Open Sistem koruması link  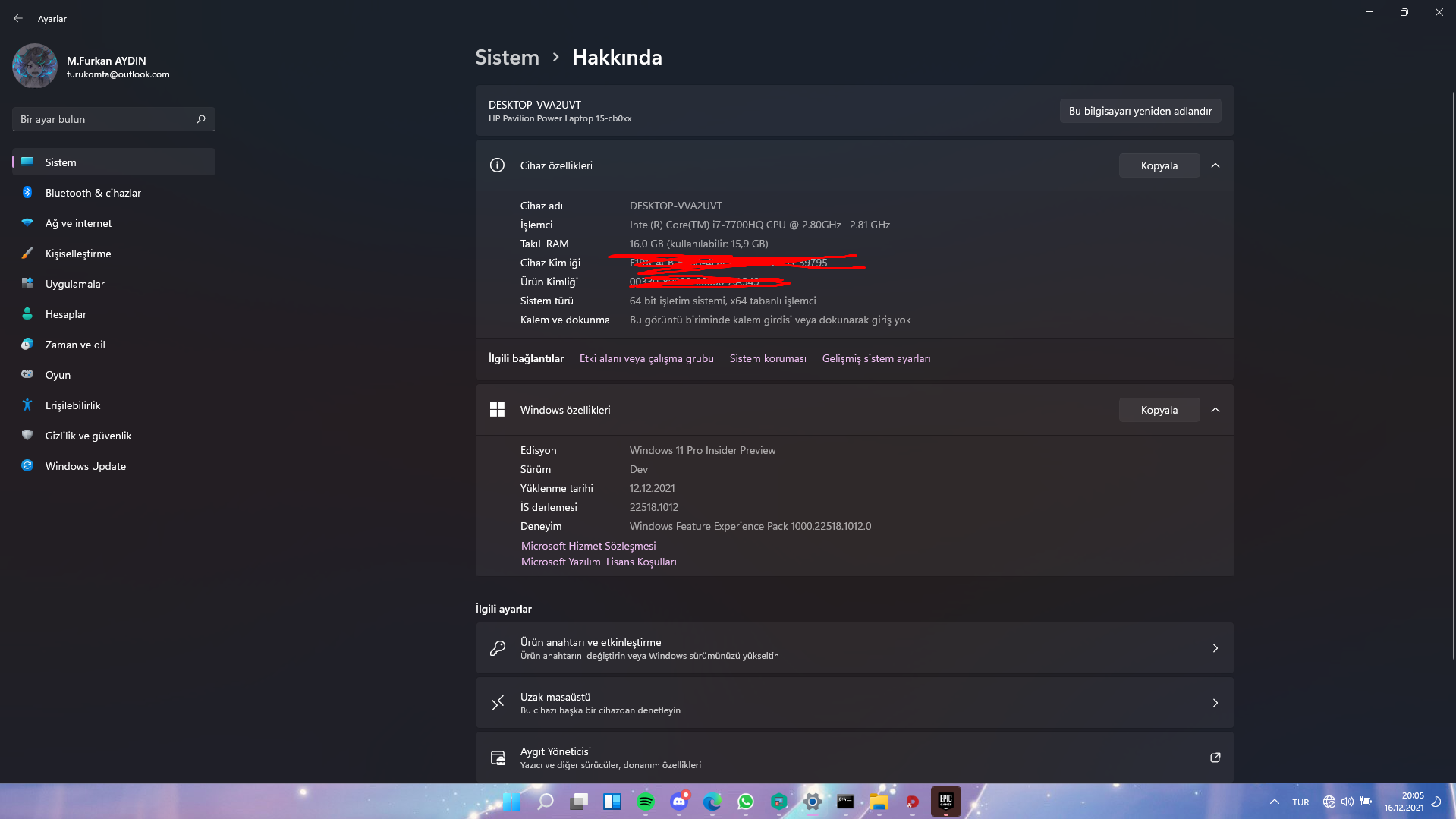pos(768,358)
